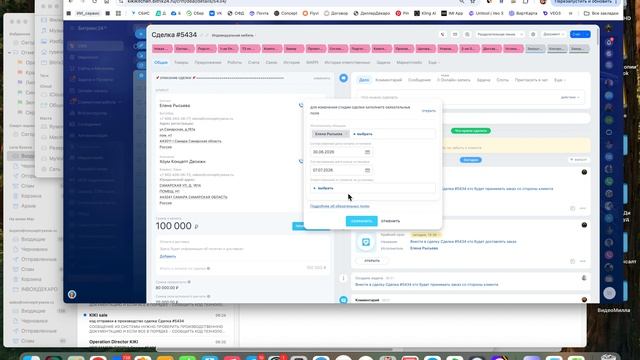
Task: Select the Общие tab of the deal
Action: (161, 62)
